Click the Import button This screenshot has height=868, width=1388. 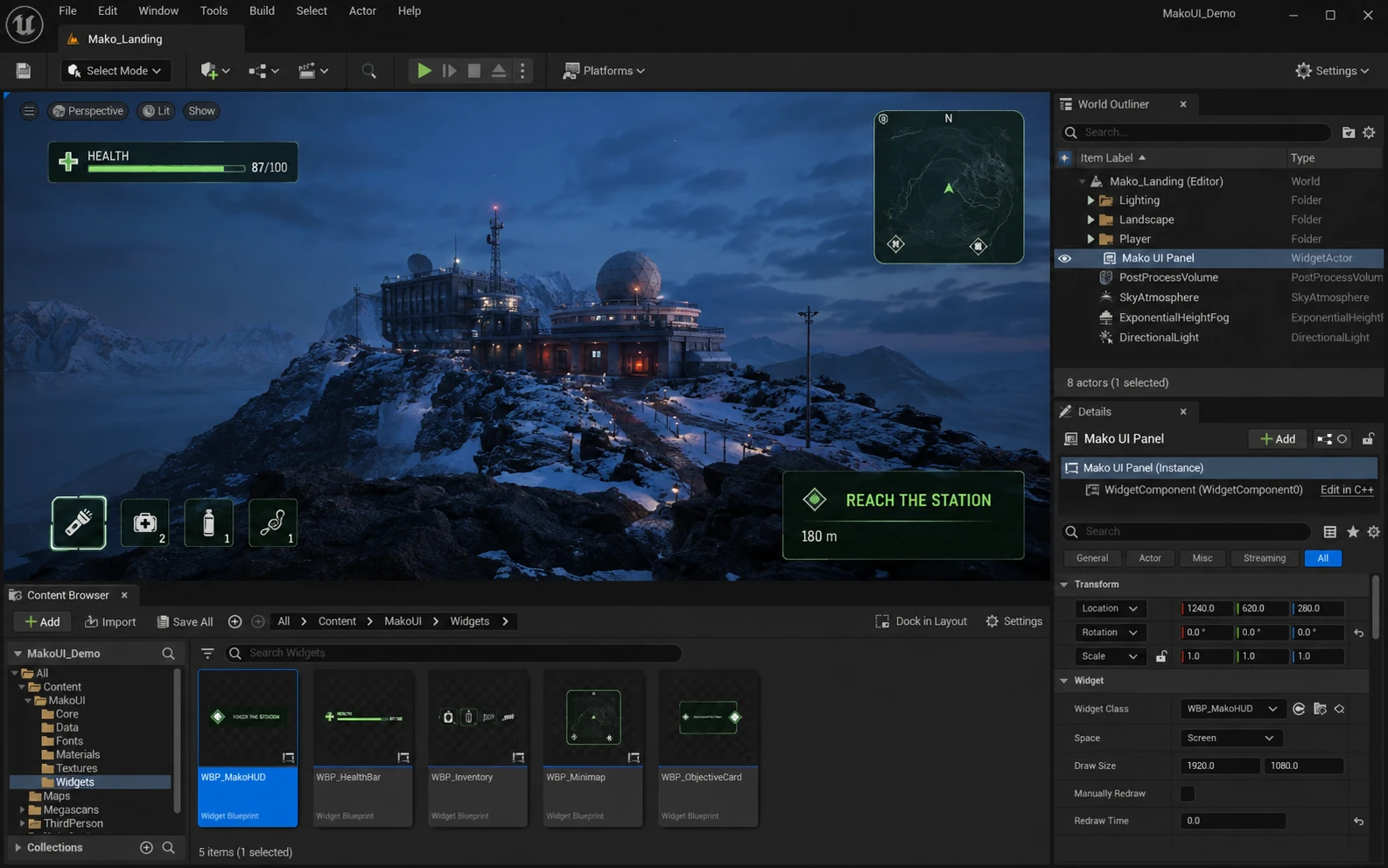pyautogui.click(x=110, y=622)
